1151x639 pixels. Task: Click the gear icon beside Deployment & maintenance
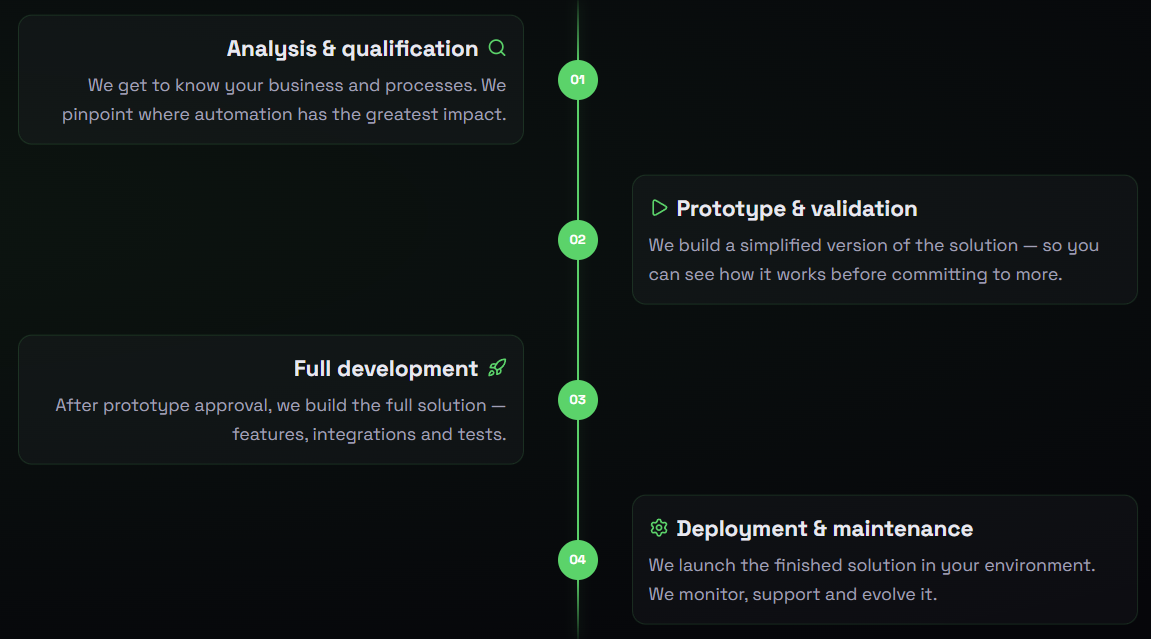point(658,528)
